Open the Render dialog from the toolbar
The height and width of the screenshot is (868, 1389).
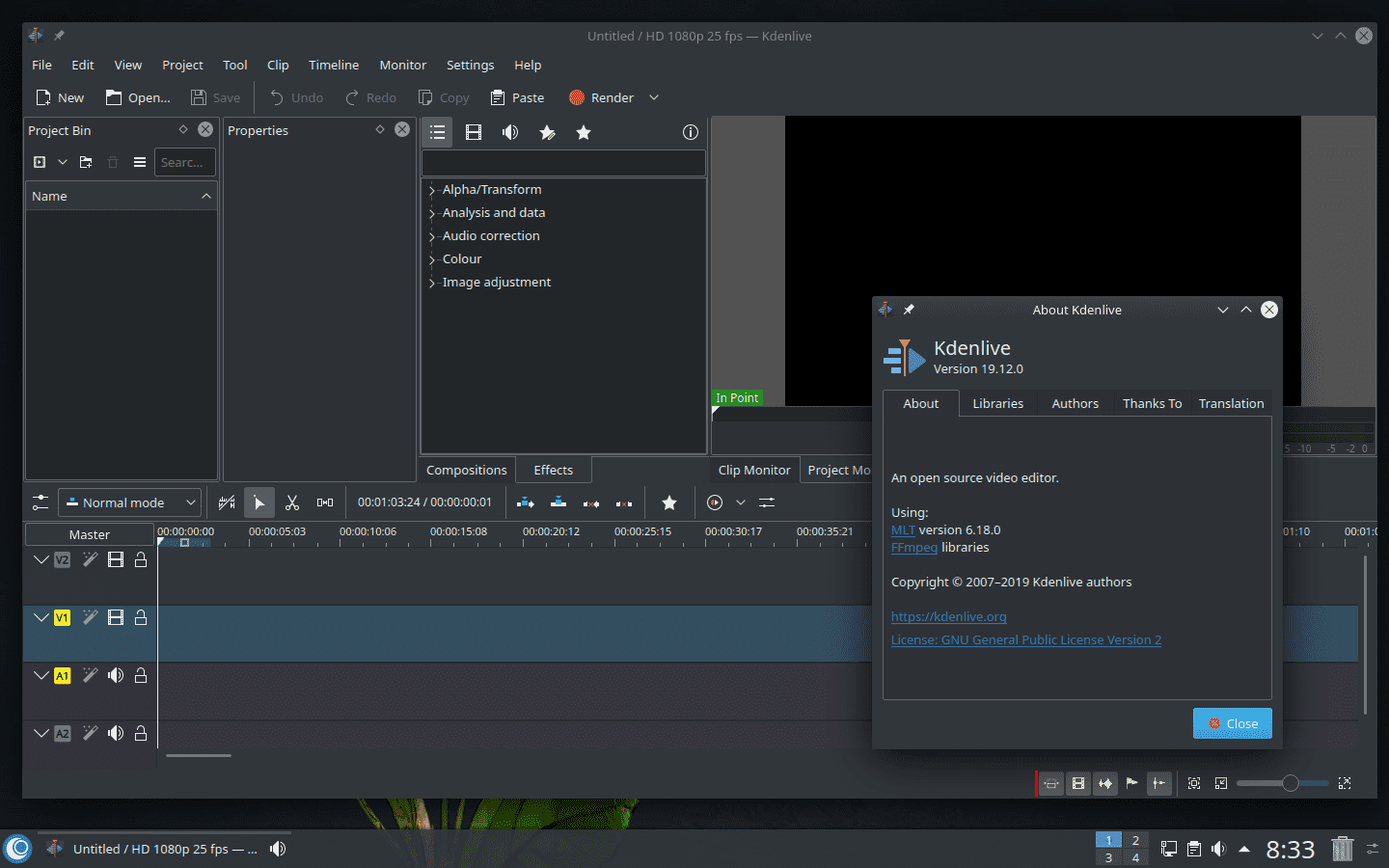pos(600,97)
